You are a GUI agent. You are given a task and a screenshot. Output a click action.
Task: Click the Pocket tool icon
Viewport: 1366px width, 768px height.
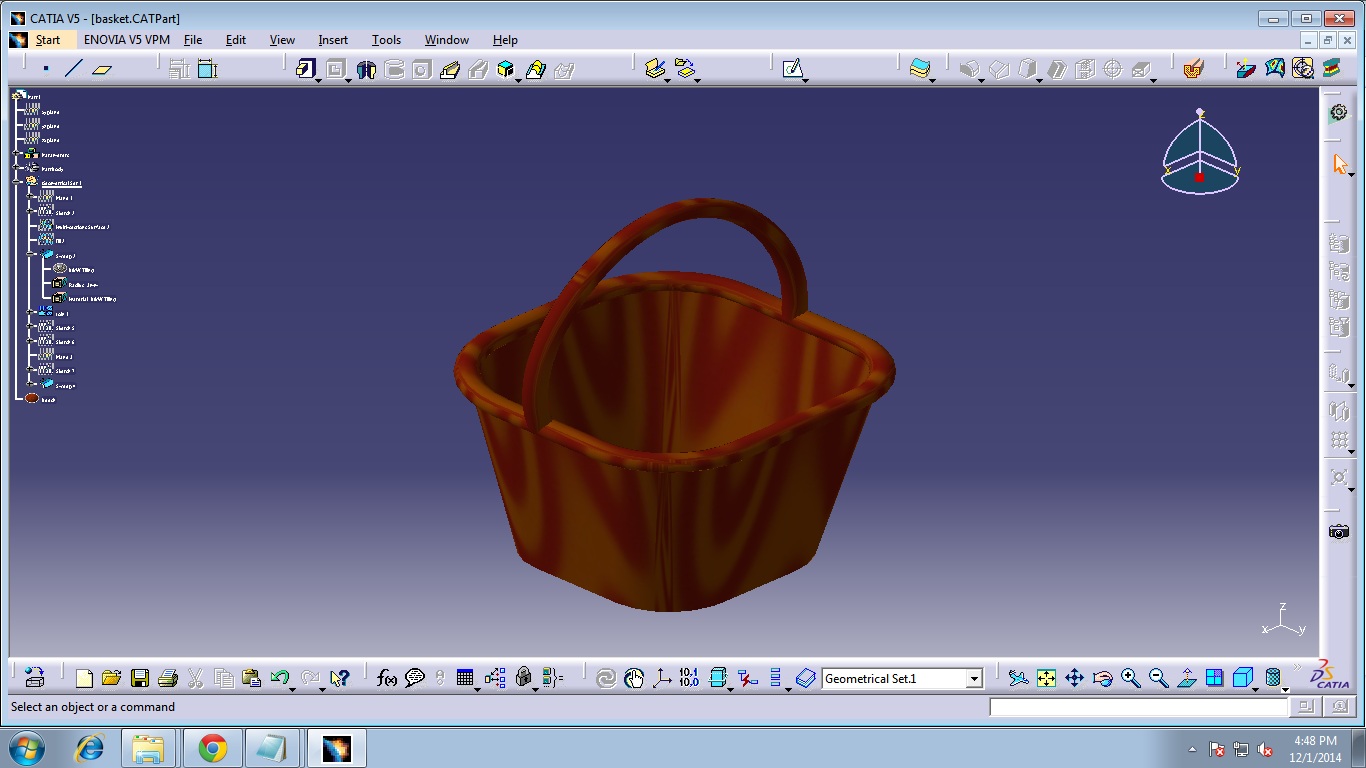click(335, 69)
